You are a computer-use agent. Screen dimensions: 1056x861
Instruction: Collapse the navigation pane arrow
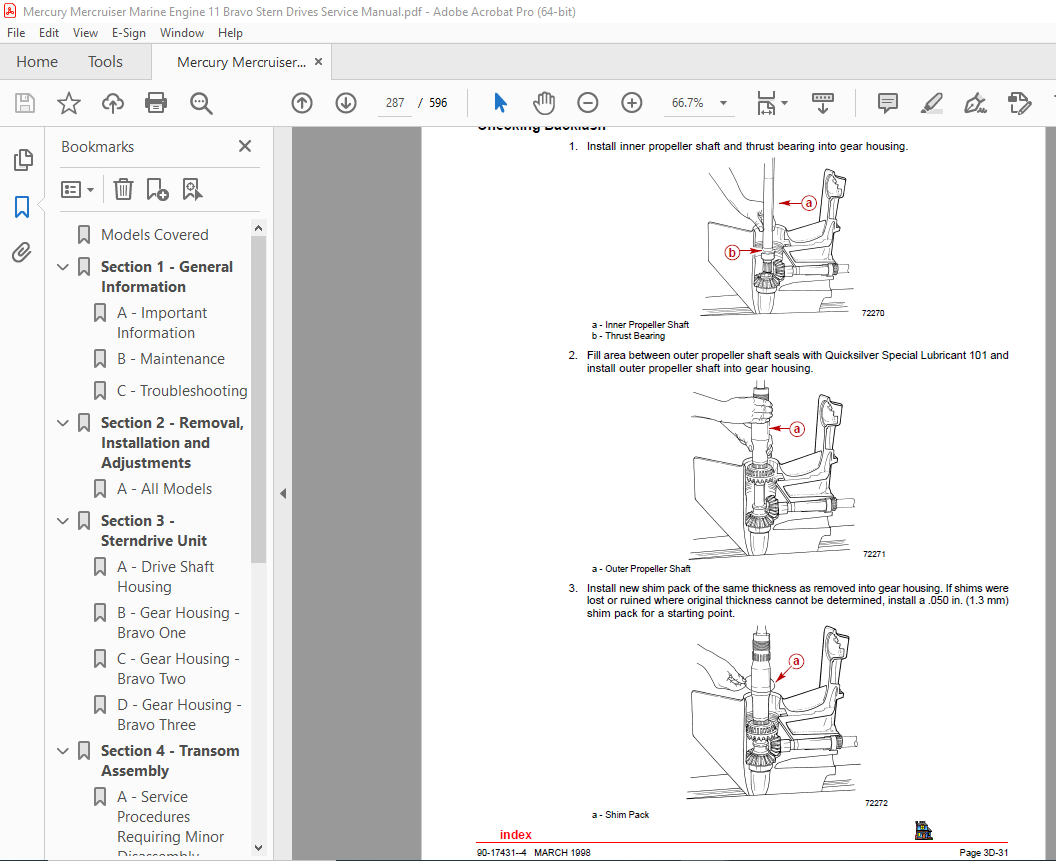point(283,493)
